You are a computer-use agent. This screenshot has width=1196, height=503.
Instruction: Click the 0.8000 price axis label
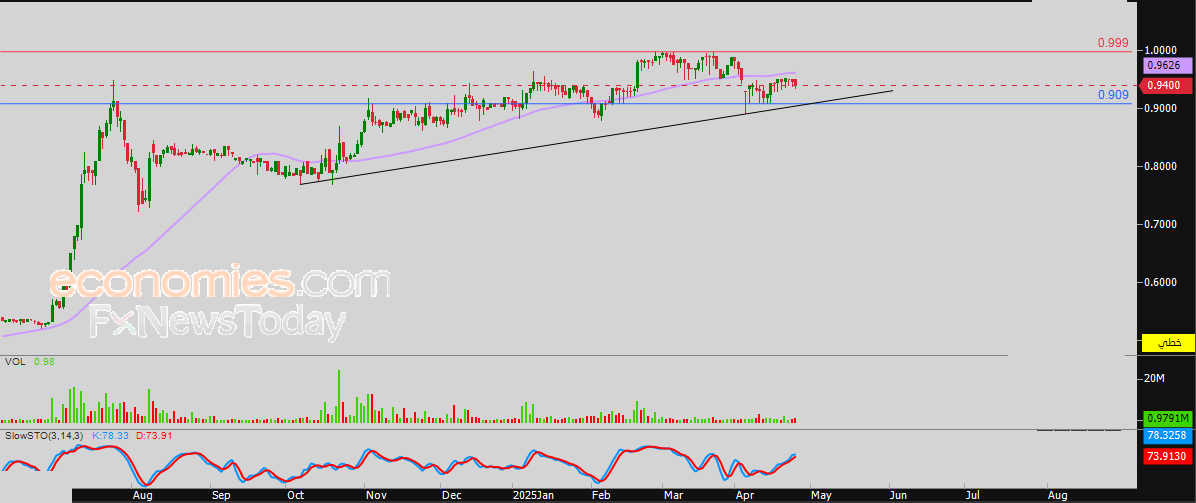pos(1162,166)
